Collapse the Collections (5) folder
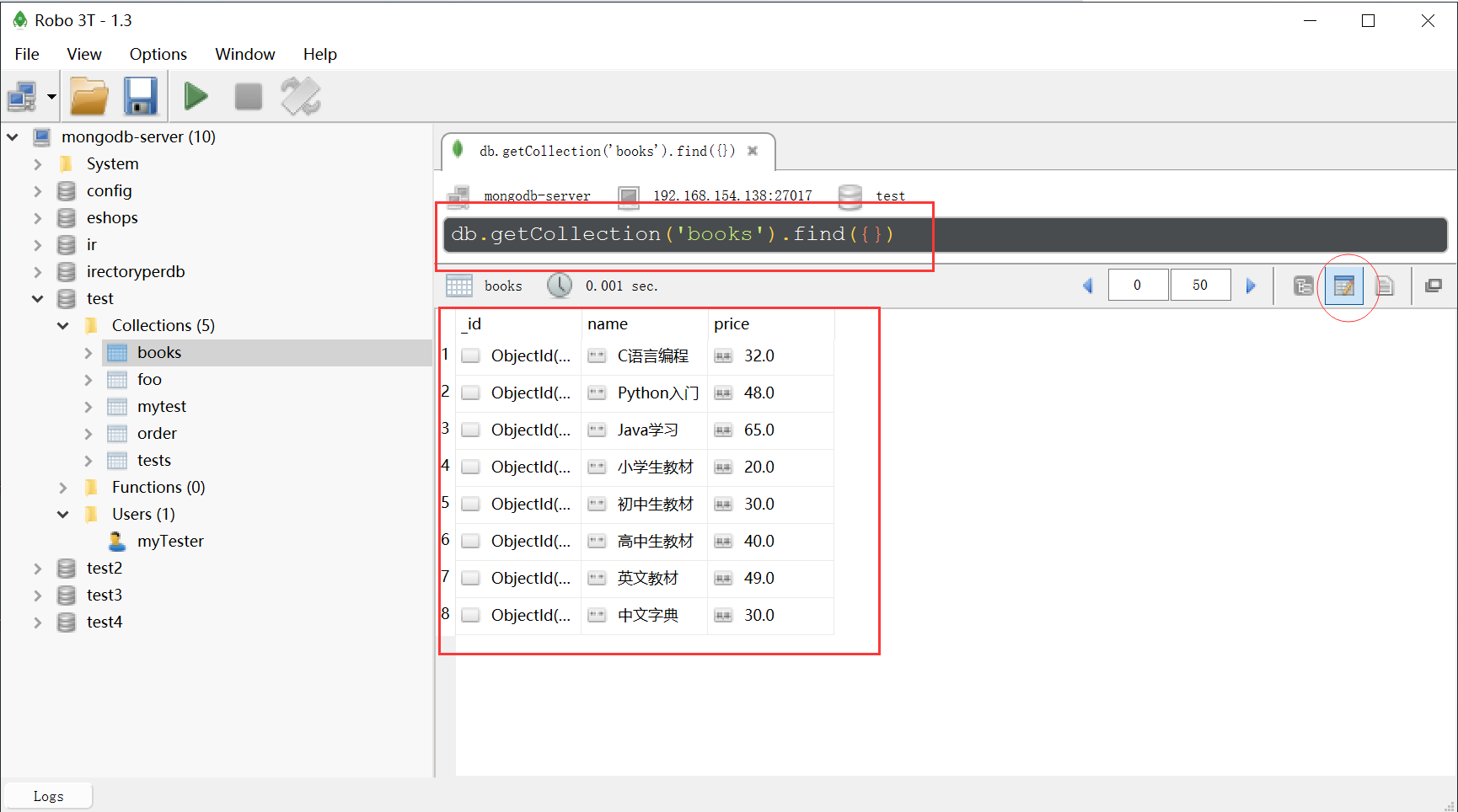The image size is (1458, 812). (63, 325)
